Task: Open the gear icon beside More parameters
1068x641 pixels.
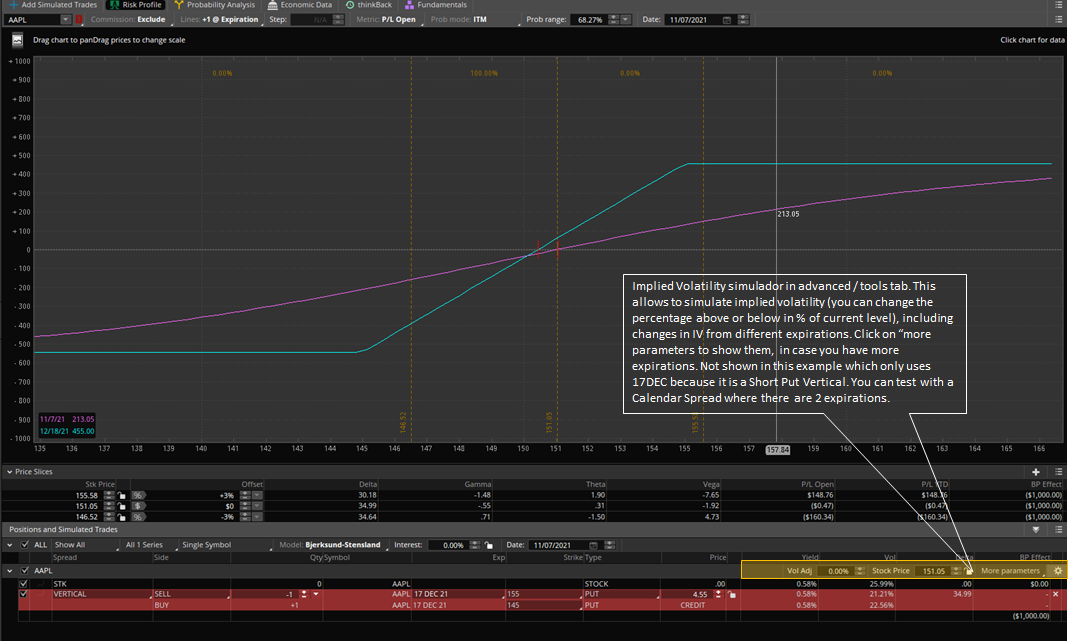Action: pos(1057,570)
